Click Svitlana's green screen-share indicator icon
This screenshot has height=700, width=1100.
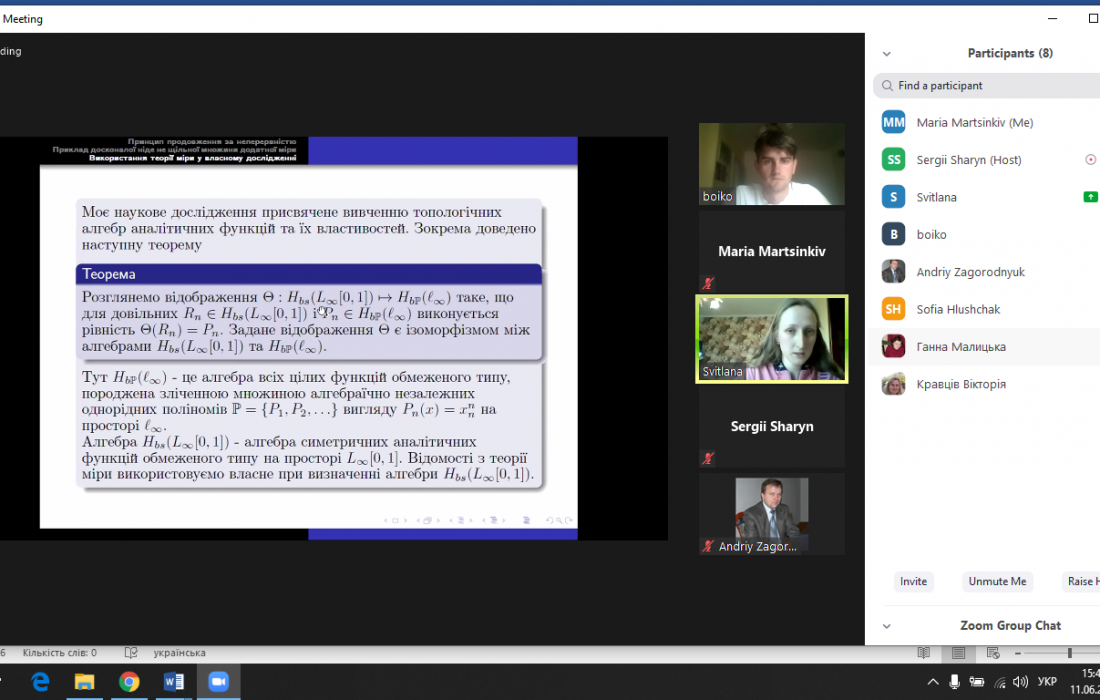click(x=1090, y=197)
